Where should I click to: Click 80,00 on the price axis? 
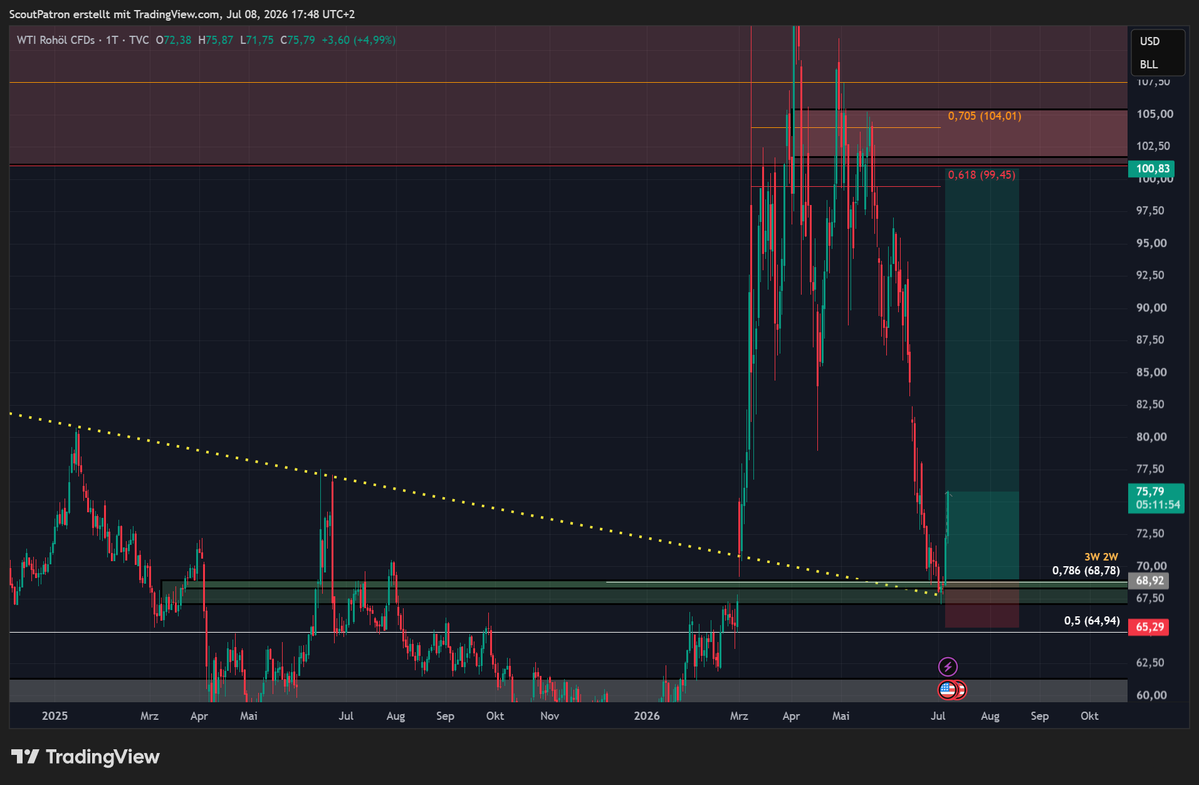pyautogui.click(x=1152, y=437)
